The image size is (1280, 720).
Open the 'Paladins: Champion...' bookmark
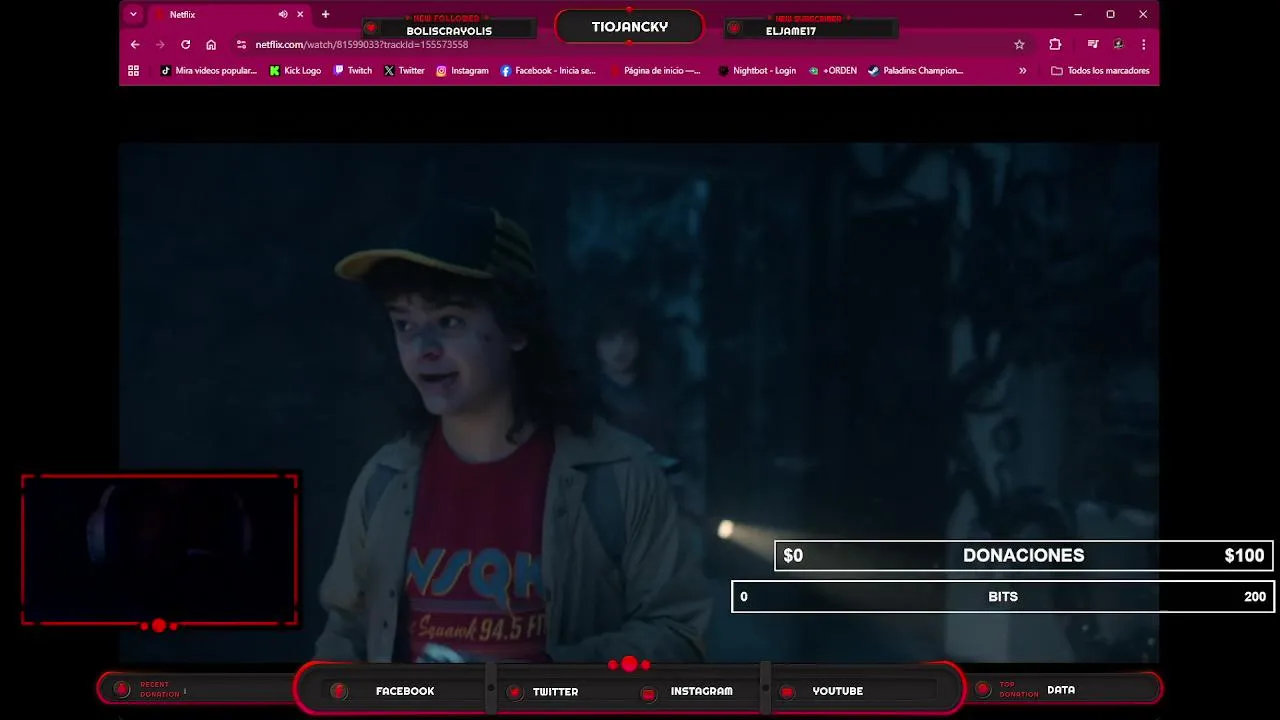click(x=915, y=71)
